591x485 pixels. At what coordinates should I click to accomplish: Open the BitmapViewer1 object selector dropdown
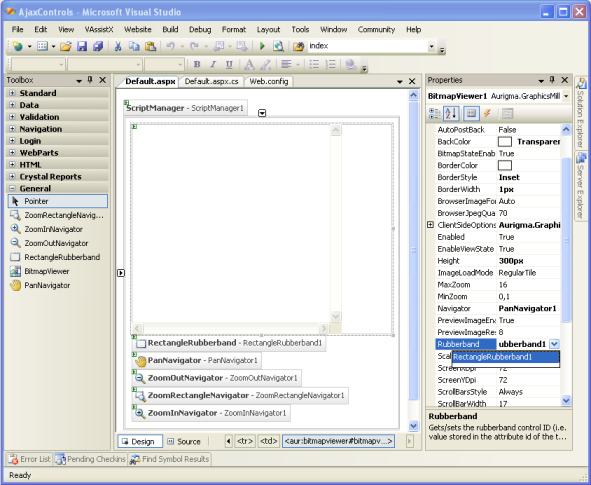click(x=566, y=96)
